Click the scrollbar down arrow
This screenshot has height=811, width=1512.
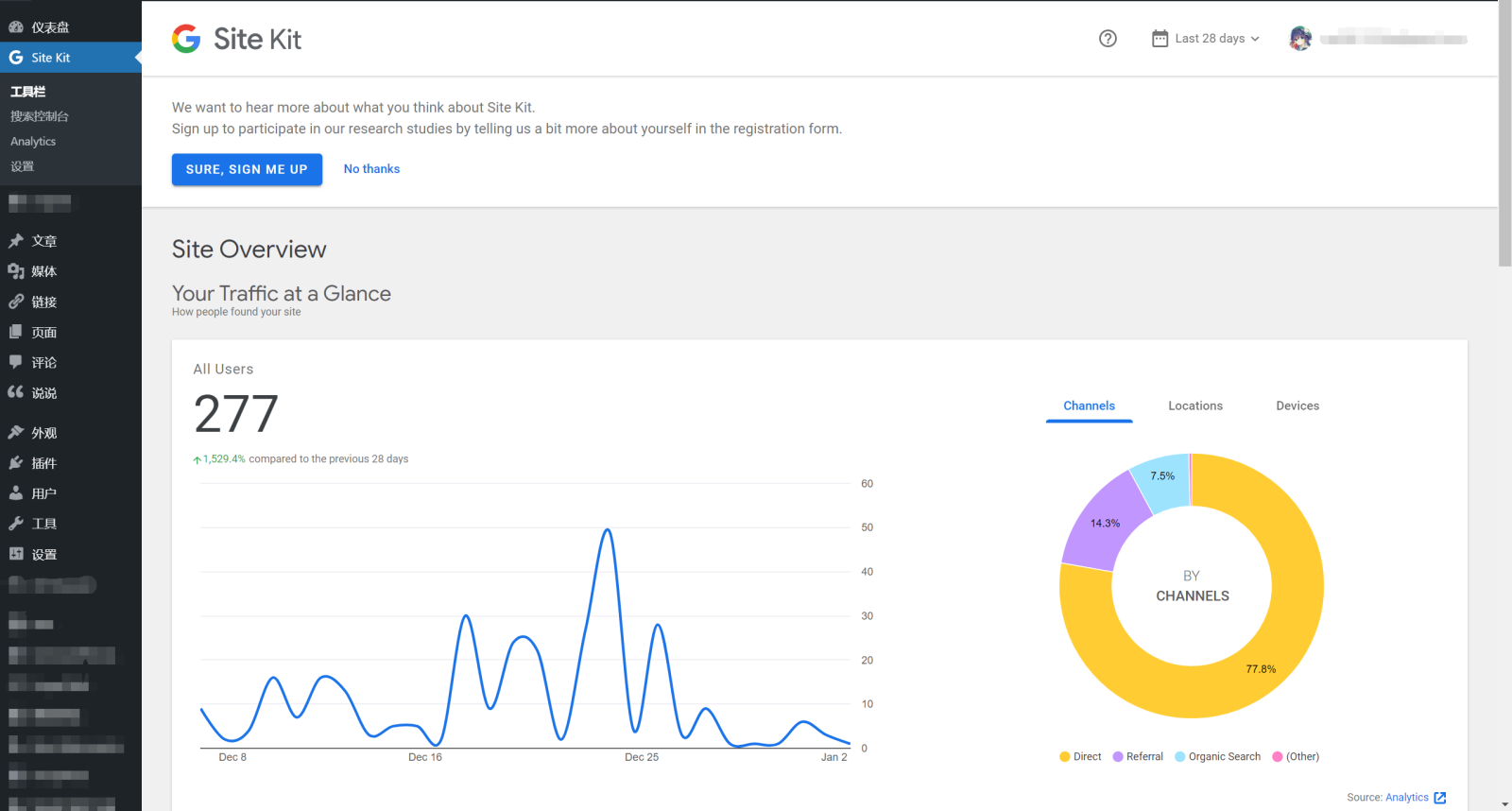click(1504, 804)
